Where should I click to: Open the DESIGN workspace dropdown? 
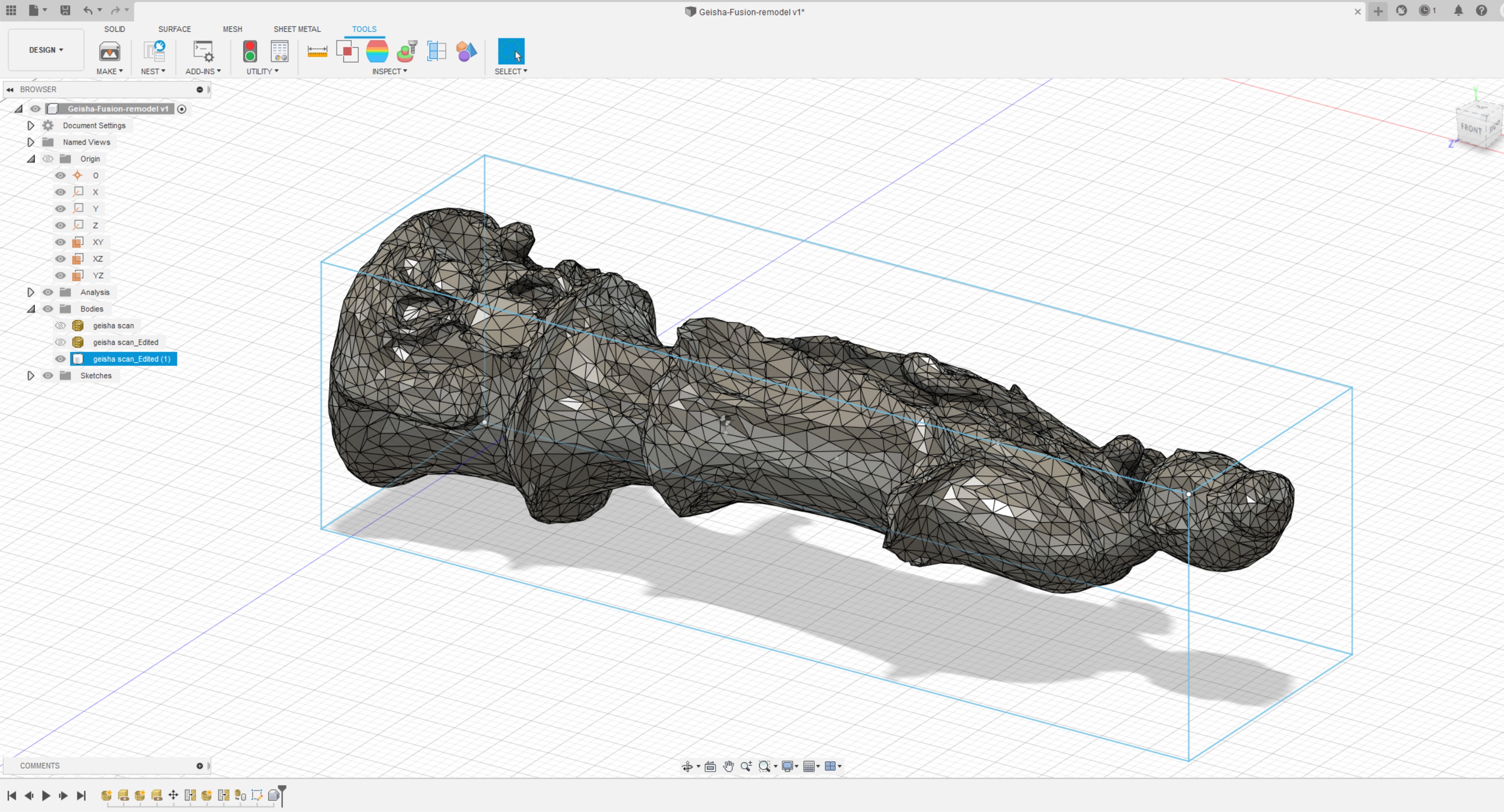pyautogui.click(x=46, y=50)
